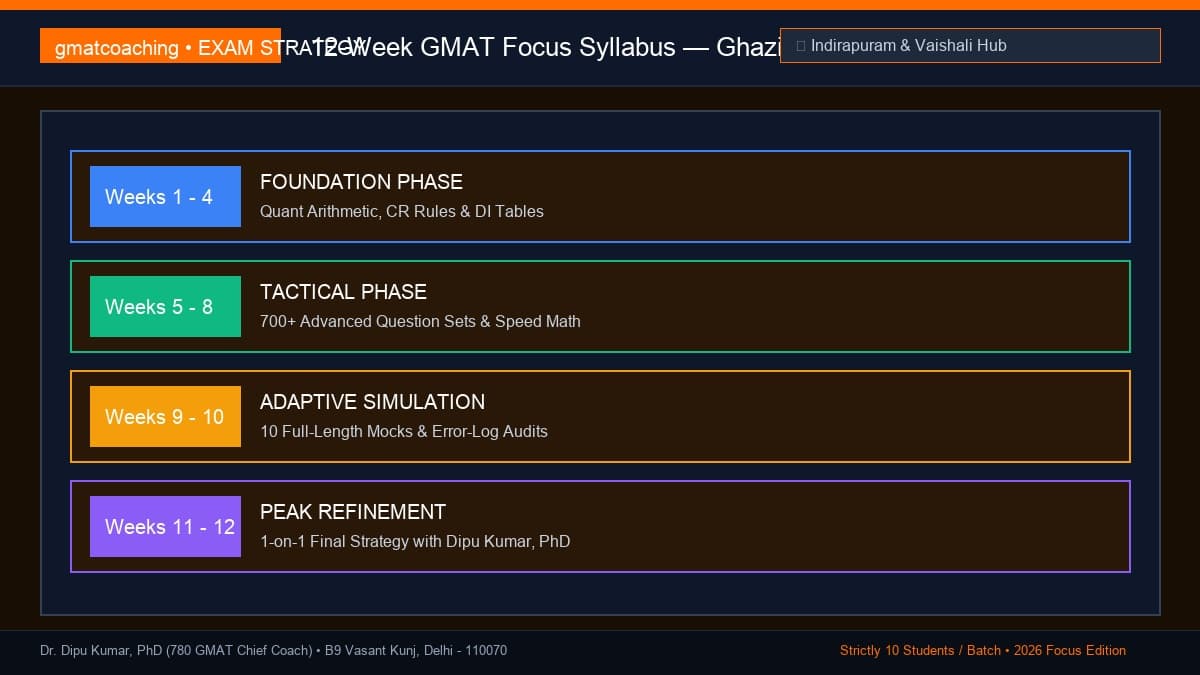Select the FOUNDATION PHASE heading

(x=361, y=182)
